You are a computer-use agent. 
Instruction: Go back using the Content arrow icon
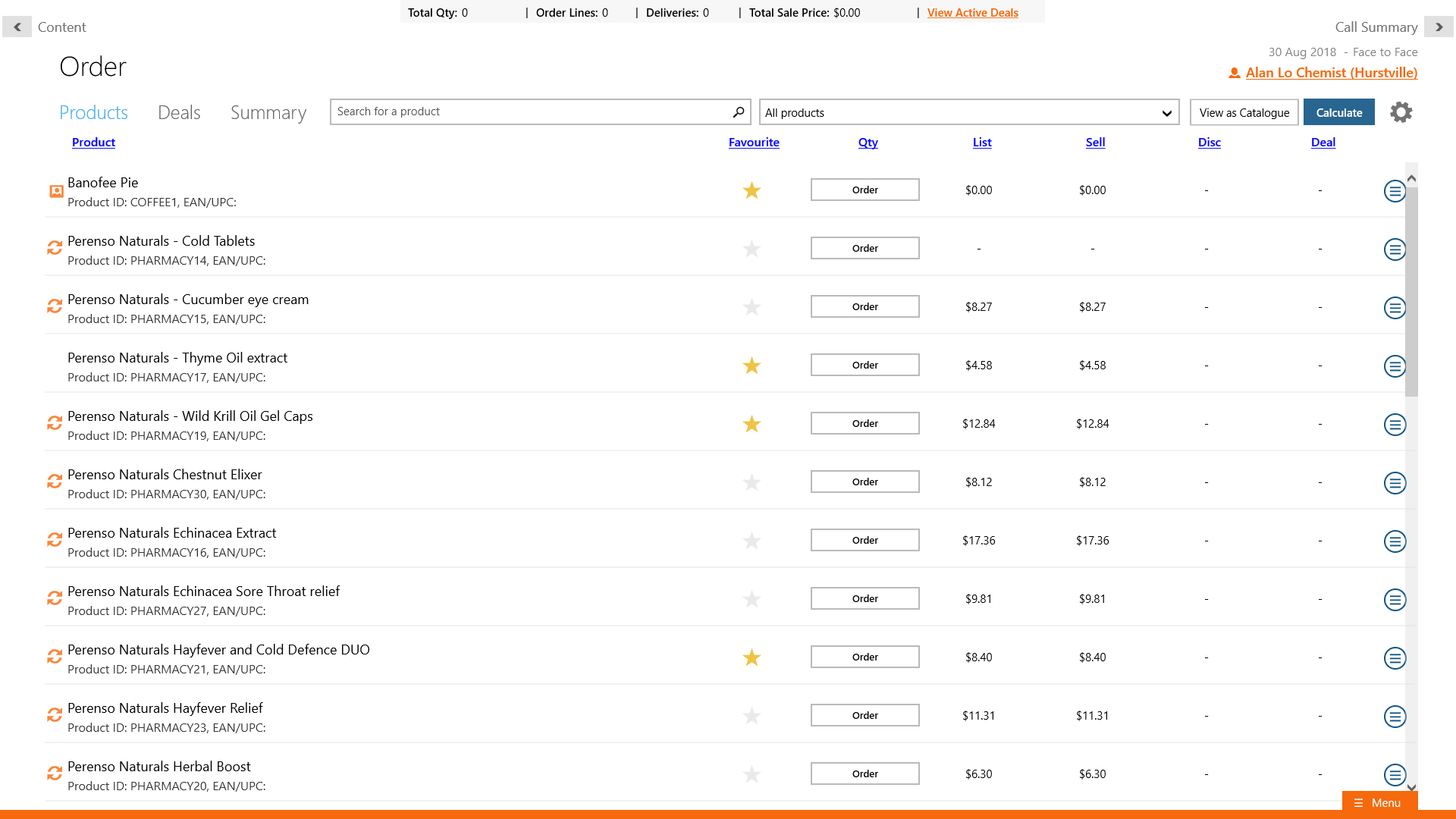coord(17,27)
